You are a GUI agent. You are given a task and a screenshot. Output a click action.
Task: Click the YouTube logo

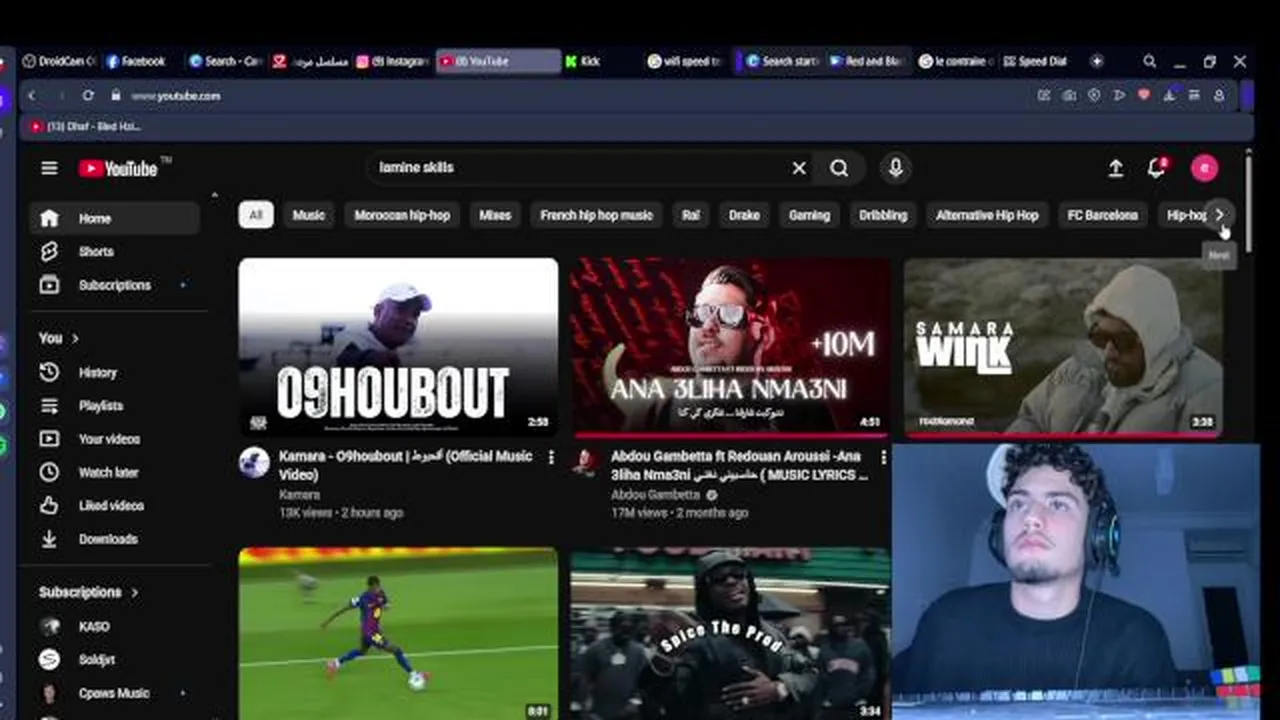tap(119, 168)
